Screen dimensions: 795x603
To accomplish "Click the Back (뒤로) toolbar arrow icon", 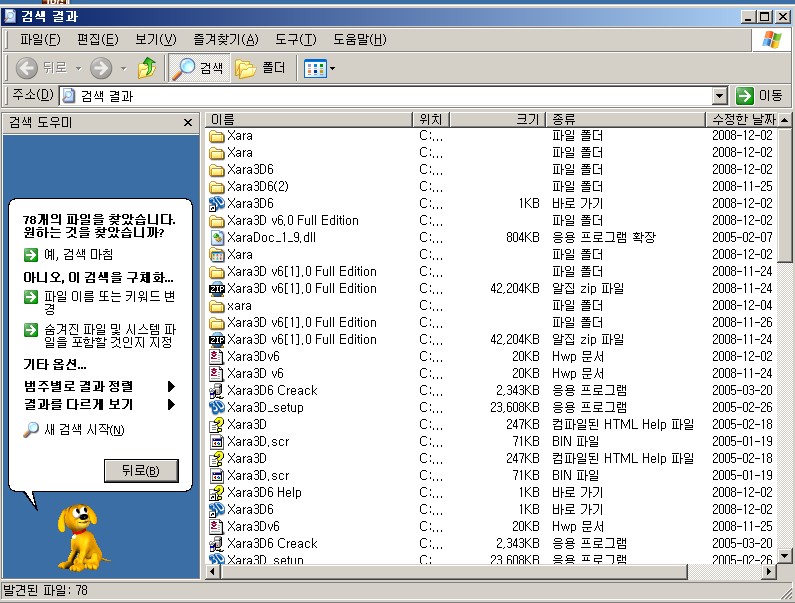I will (x=26, y=68).
